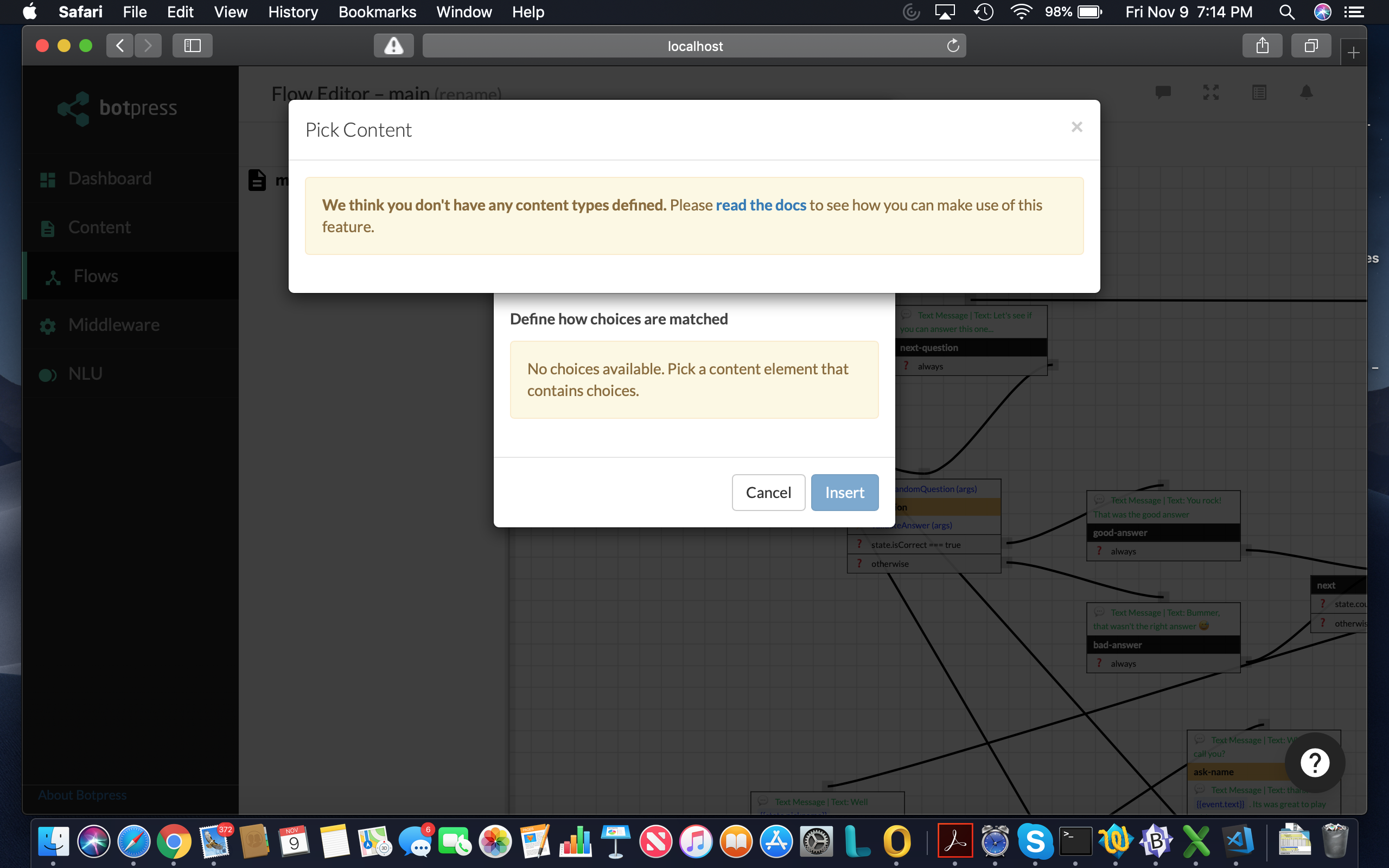Open the read the docs link
This screenshot has height=868, width=1389.
click(x=760, y=205)
